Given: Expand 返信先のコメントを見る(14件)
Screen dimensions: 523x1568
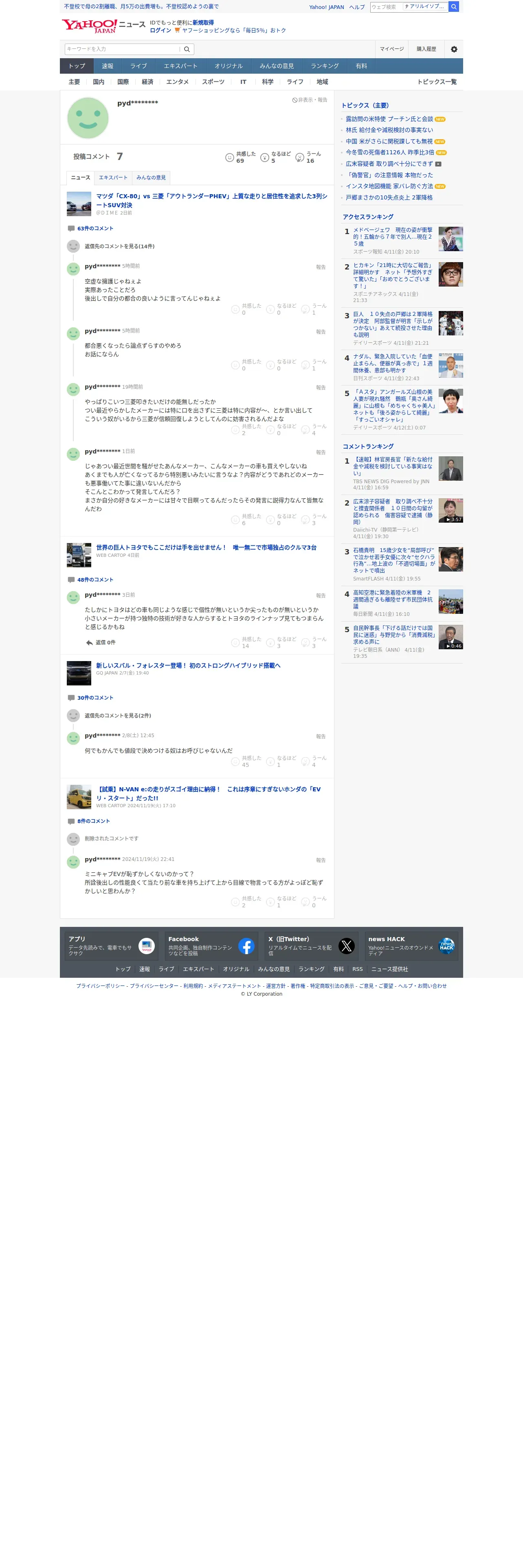Looking at the screenshot, I should point(119,247).
